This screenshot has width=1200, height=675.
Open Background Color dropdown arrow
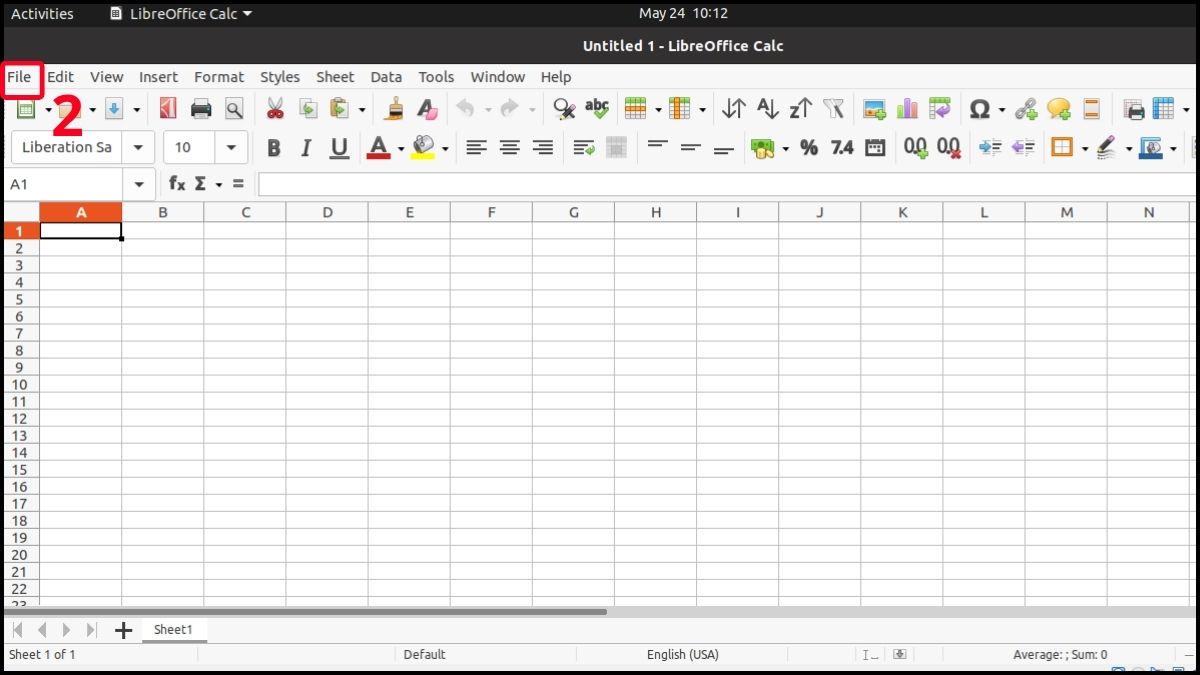point(445,149)
